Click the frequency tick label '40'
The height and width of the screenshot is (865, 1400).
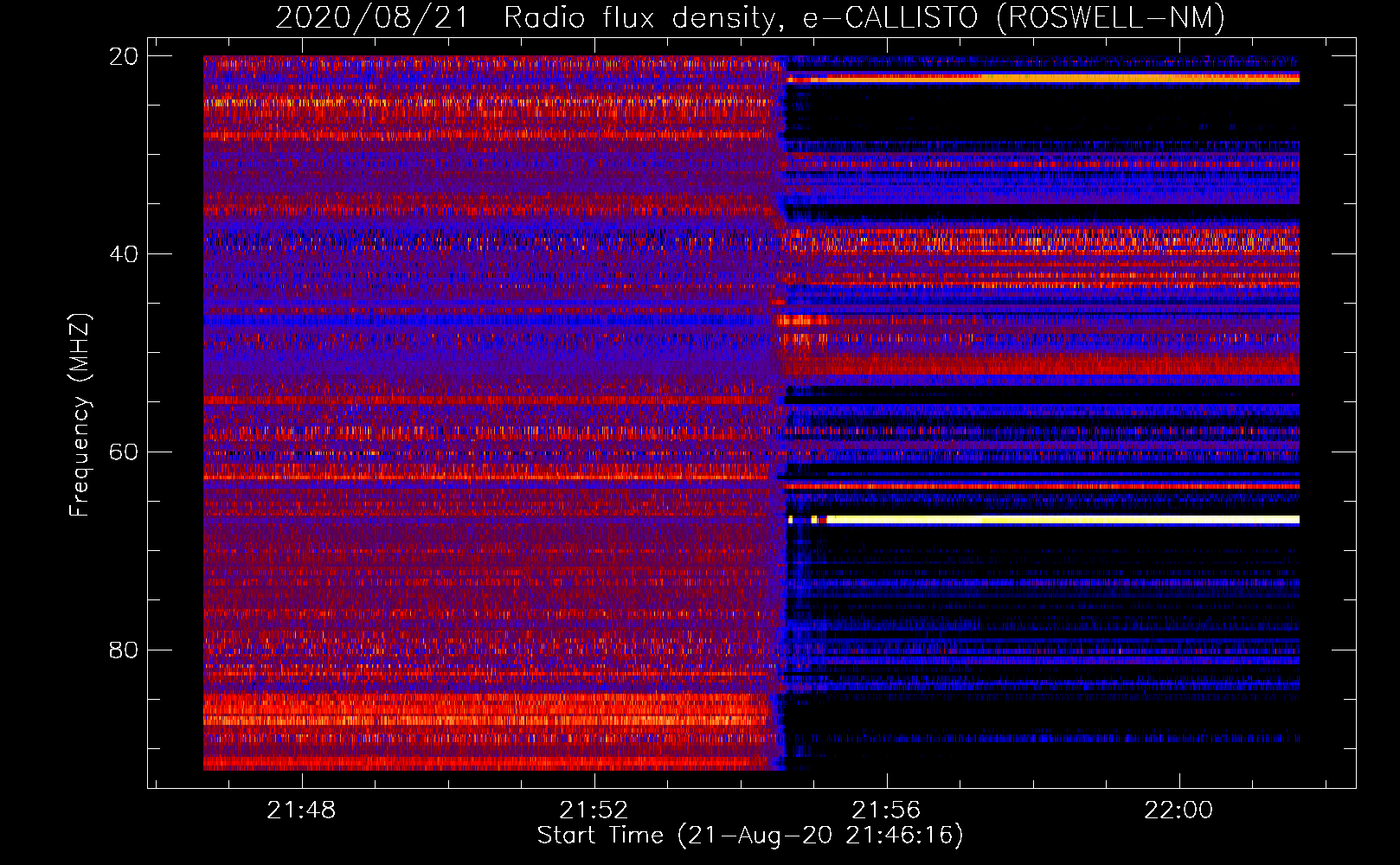pyautogui.click(x=123, y=254)
